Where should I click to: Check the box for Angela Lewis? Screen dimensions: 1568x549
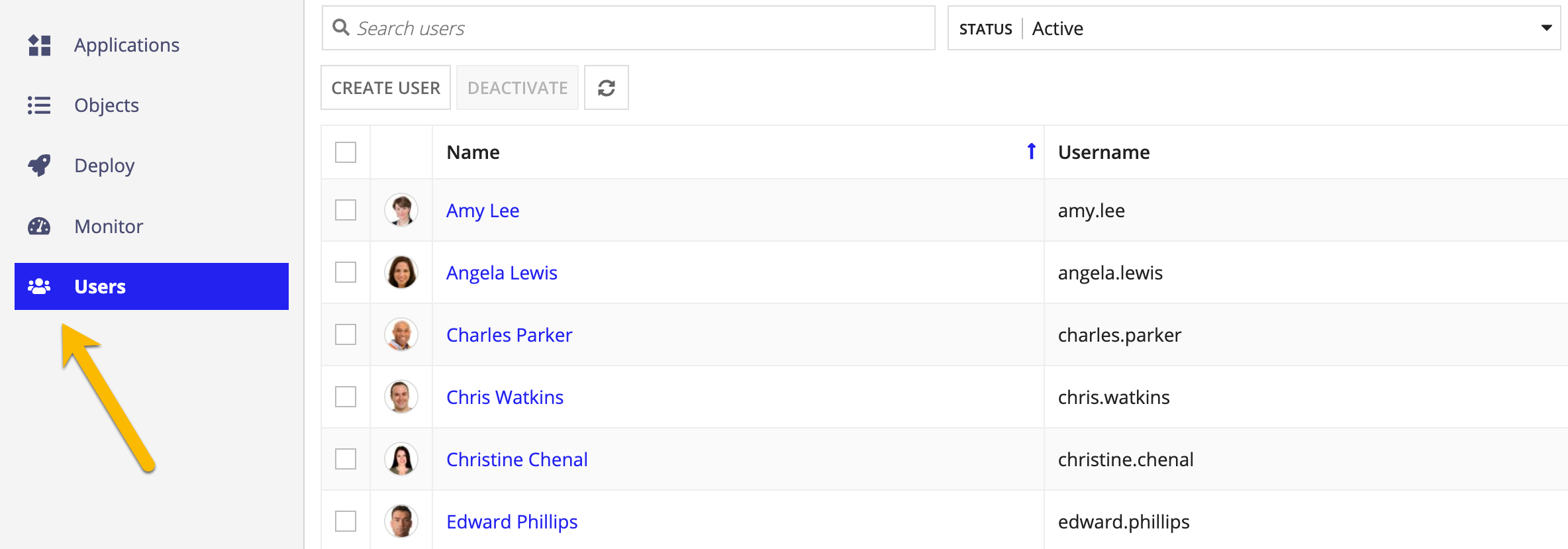tap(346, 272)
